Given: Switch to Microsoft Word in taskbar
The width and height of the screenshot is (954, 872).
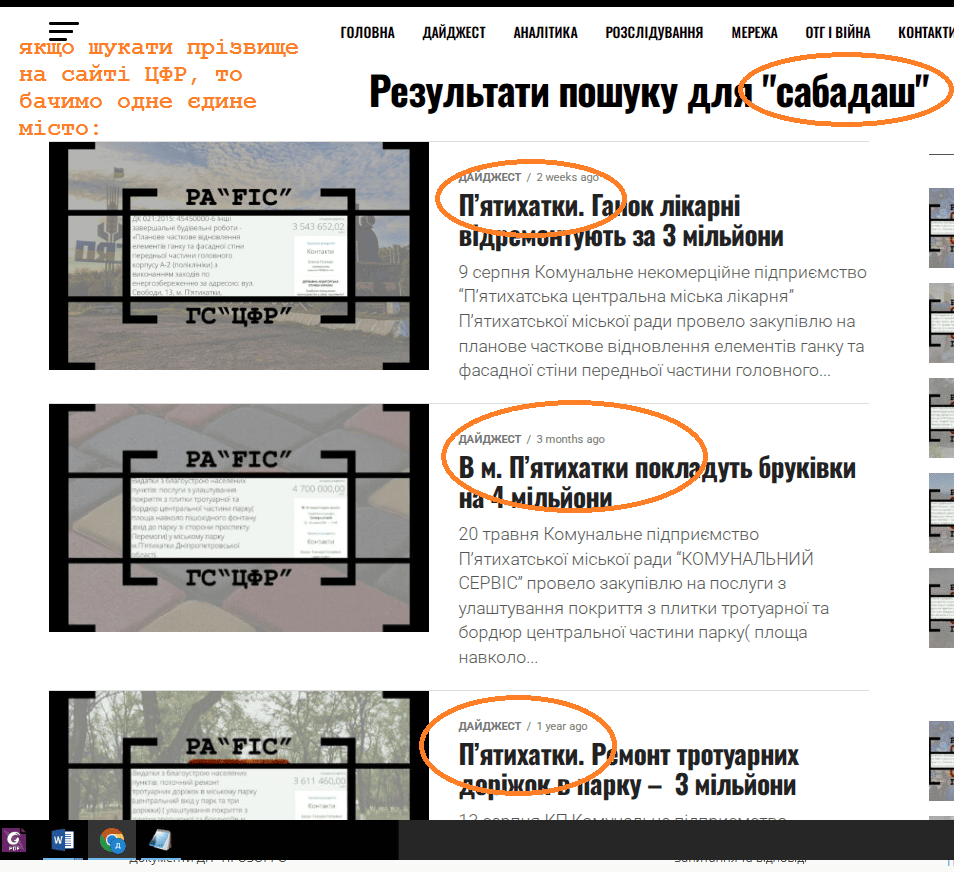Looking at the screenshot, I should [63, 840].
